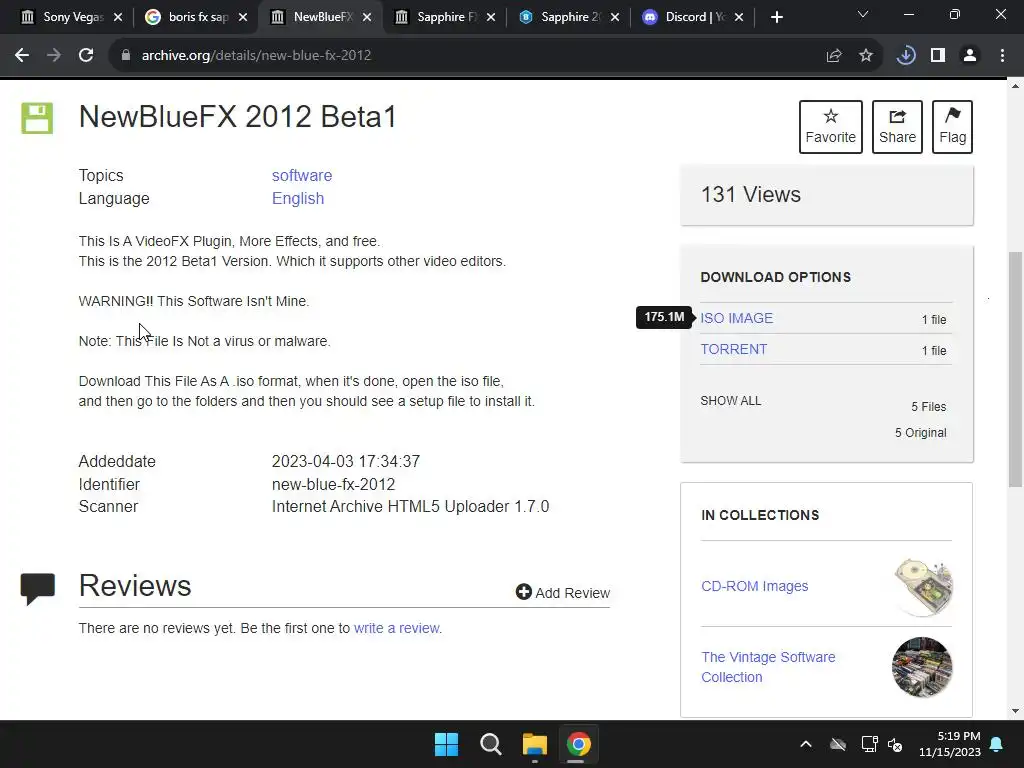Click the muted volume tray icon

pyautogui.click(x=895, y=744)
